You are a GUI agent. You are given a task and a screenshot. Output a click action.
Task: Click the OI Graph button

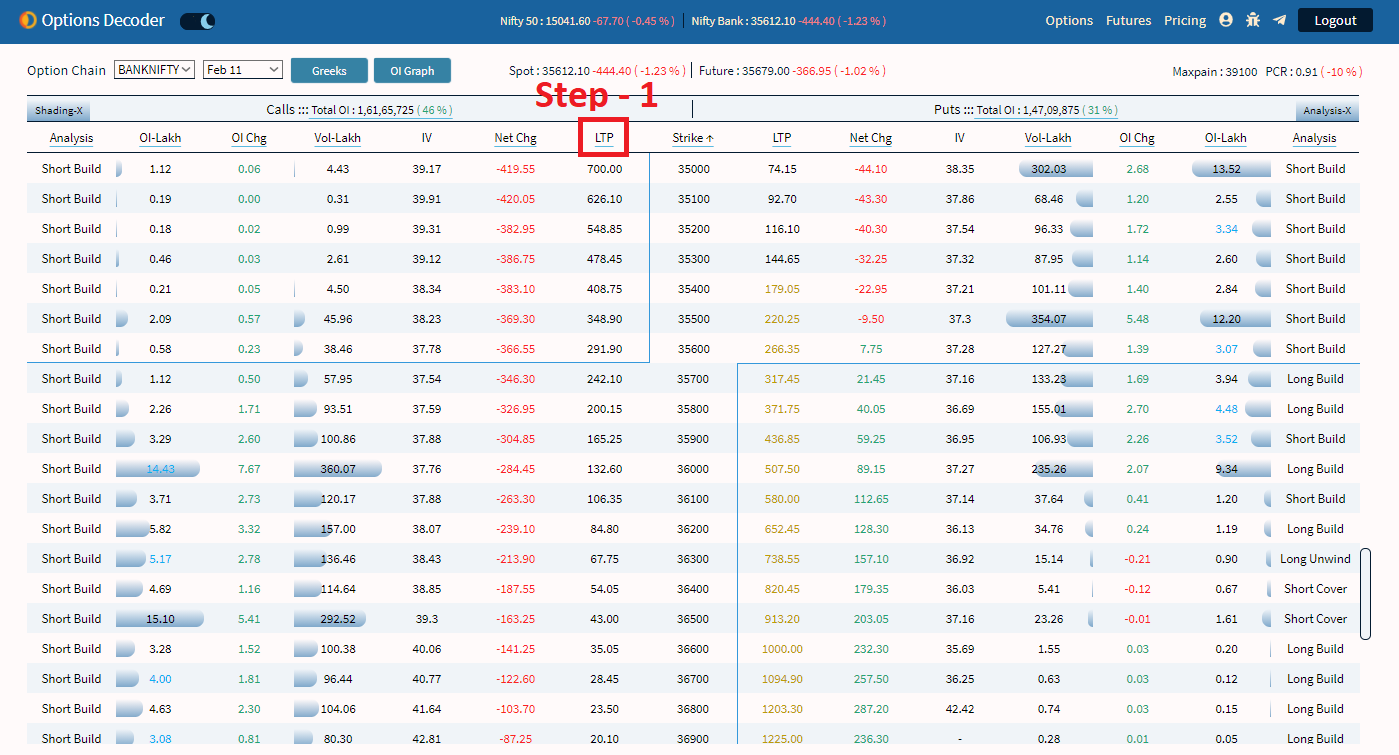[x=412, y=71]
